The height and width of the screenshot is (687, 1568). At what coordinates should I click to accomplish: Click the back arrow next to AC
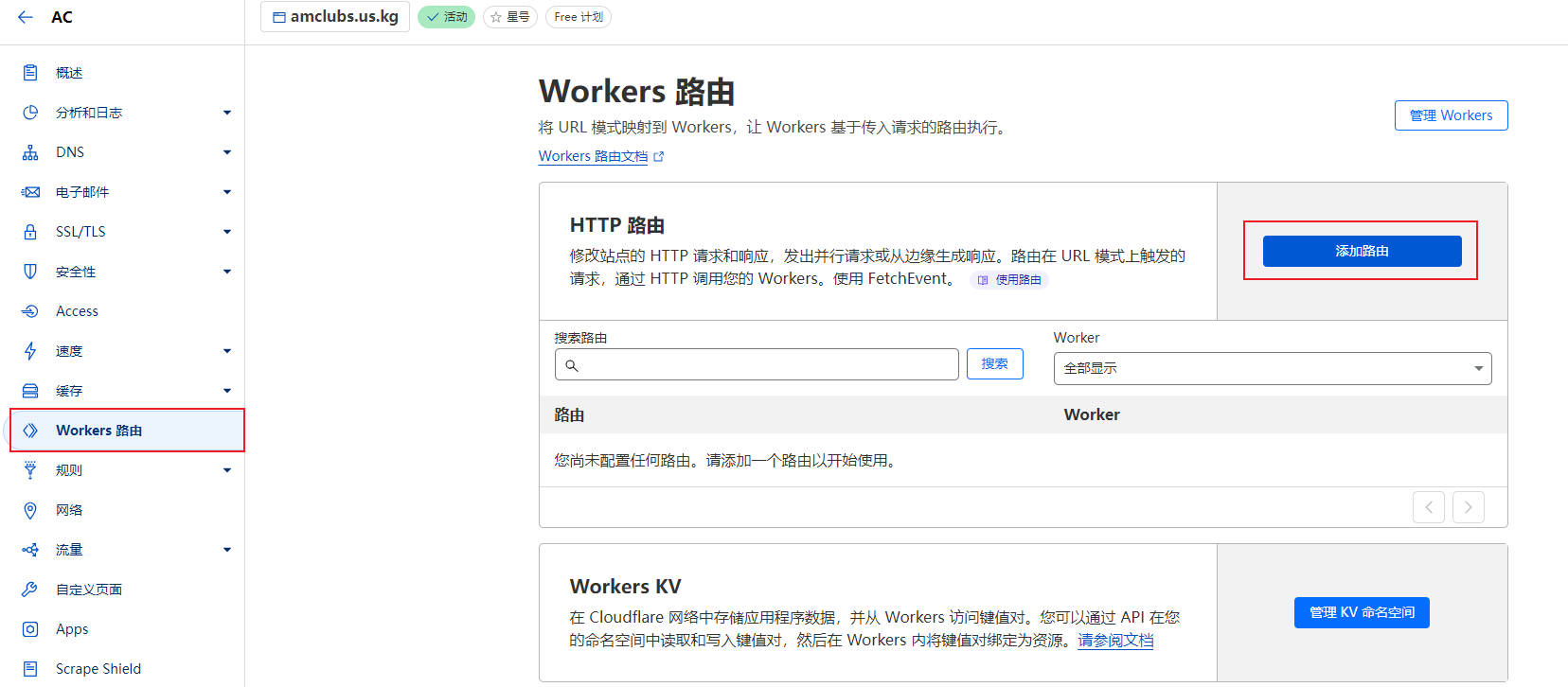tap(26, 17)
